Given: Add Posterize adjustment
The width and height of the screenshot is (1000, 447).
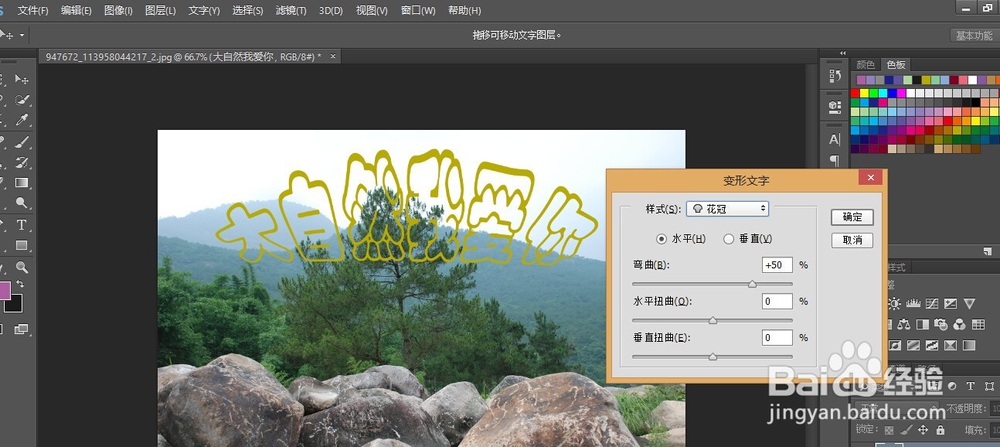Looking at the screenshot, I should 913,346.
